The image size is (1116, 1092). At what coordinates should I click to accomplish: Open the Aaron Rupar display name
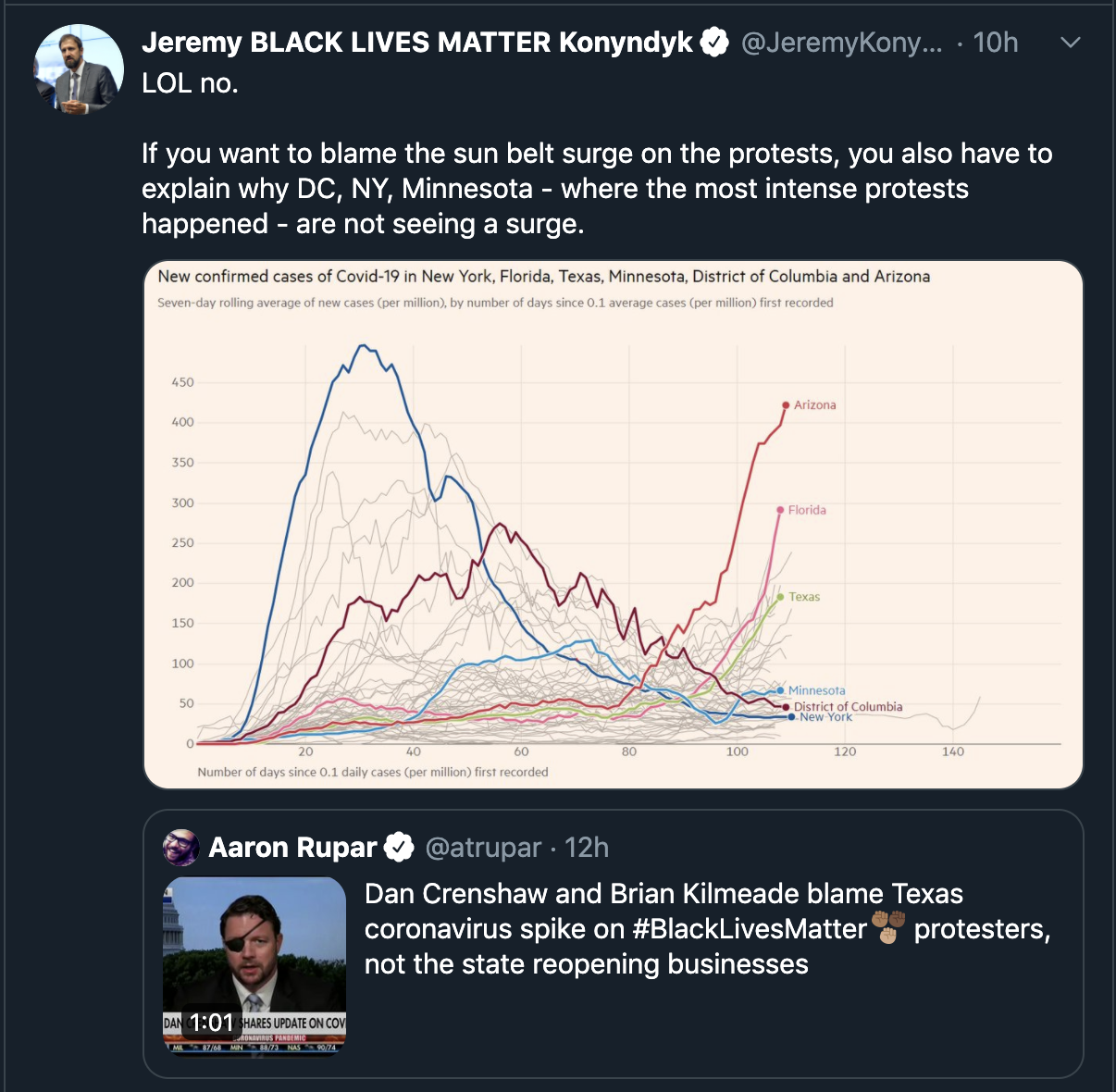[292, 848]
